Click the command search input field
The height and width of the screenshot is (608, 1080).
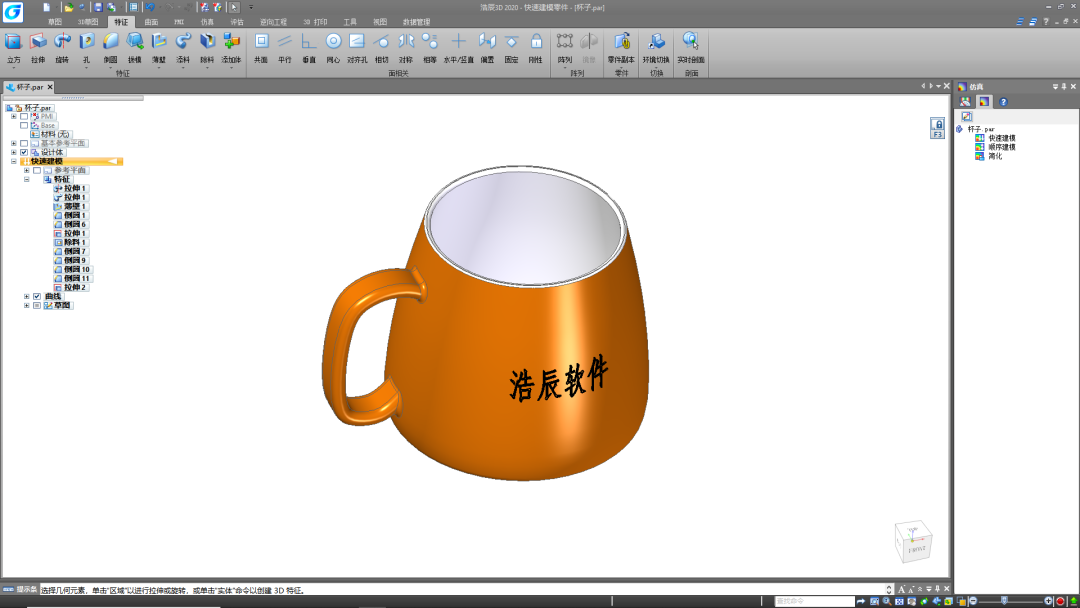coord(815,601)
